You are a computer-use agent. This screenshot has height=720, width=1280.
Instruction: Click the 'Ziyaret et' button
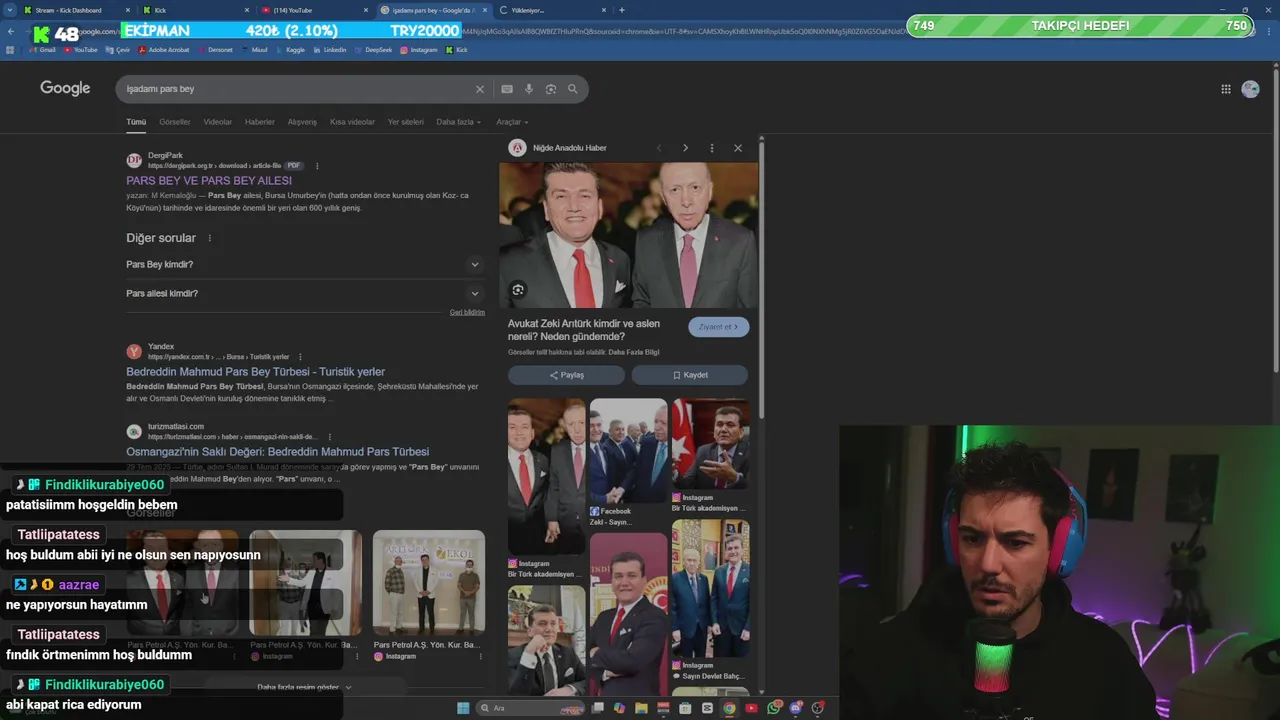pyautogui.click(x=718, y=327)
